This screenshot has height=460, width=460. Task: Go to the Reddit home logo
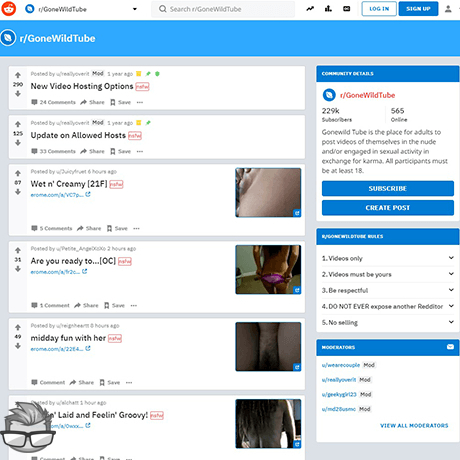click(x=9, y=9)
